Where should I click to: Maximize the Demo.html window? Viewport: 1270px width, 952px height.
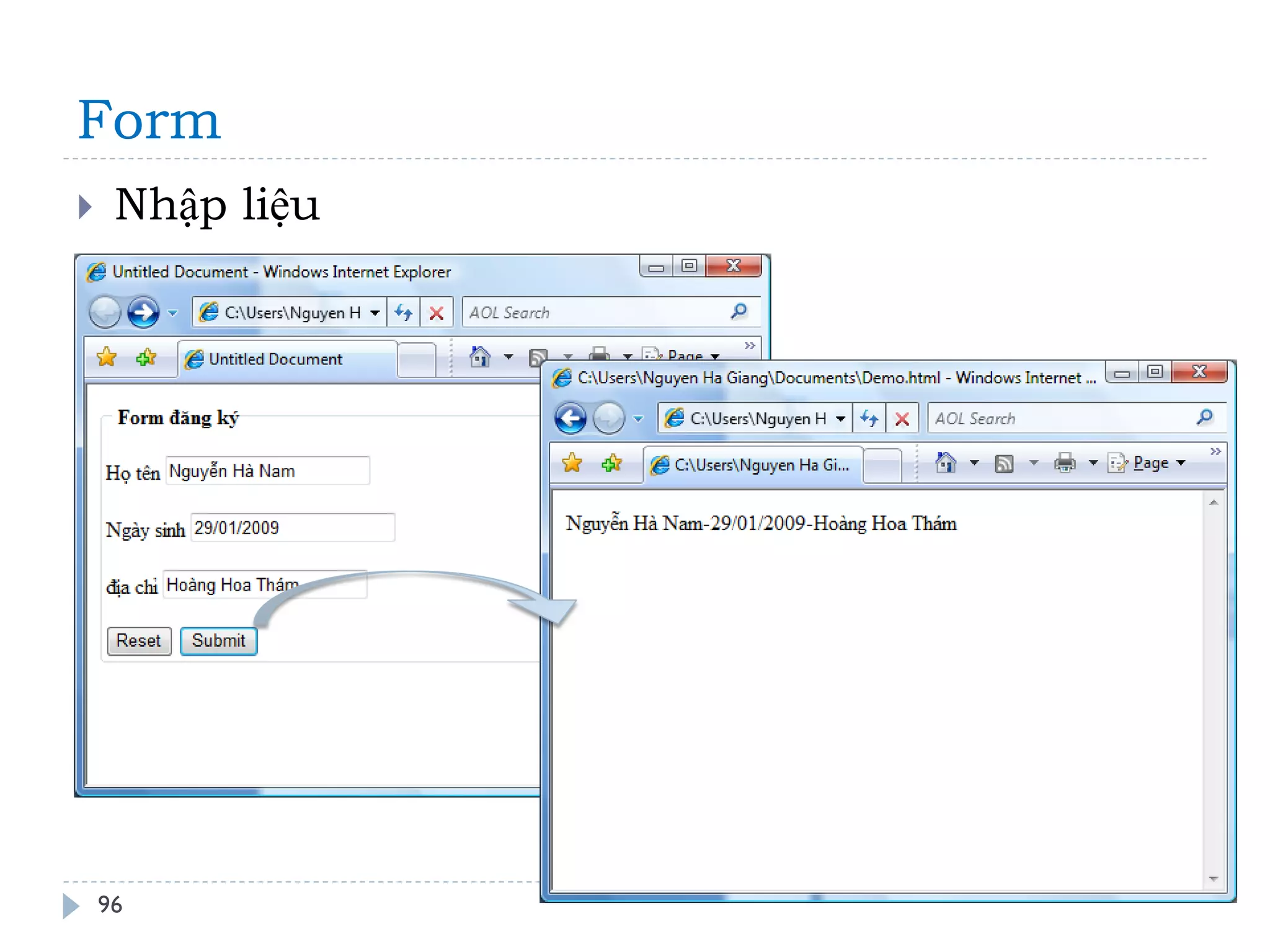(1155, 372)
